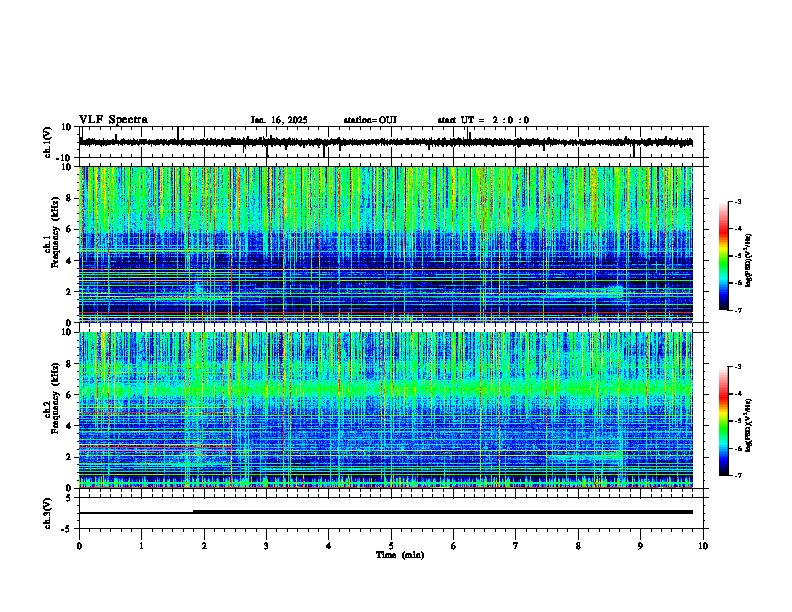792x612 pixels.
Task: Click the color scale bar beside ch.2 spectrogram
Action: (724, 421)
